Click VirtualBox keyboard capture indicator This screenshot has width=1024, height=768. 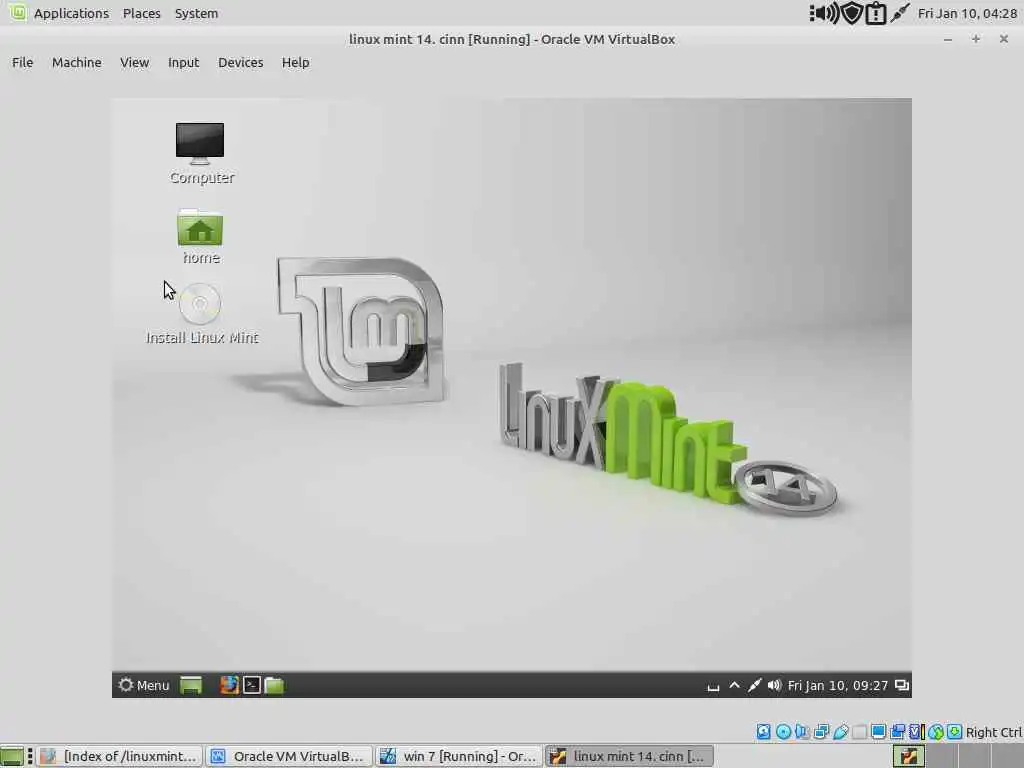pos(954,731)
